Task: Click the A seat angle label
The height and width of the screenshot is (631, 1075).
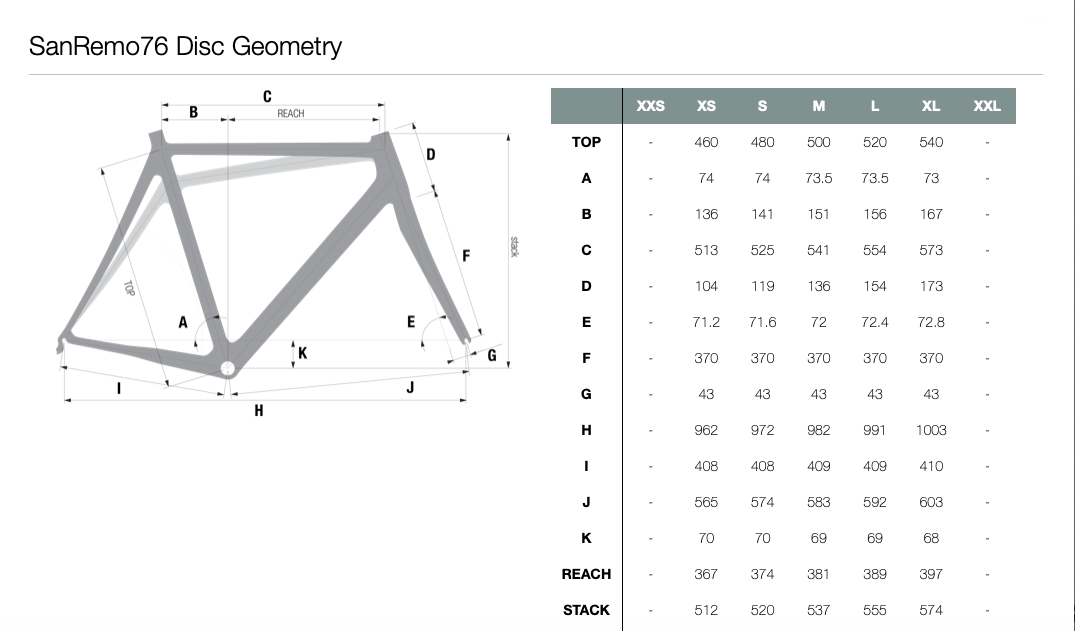Action: coord(182,322)
